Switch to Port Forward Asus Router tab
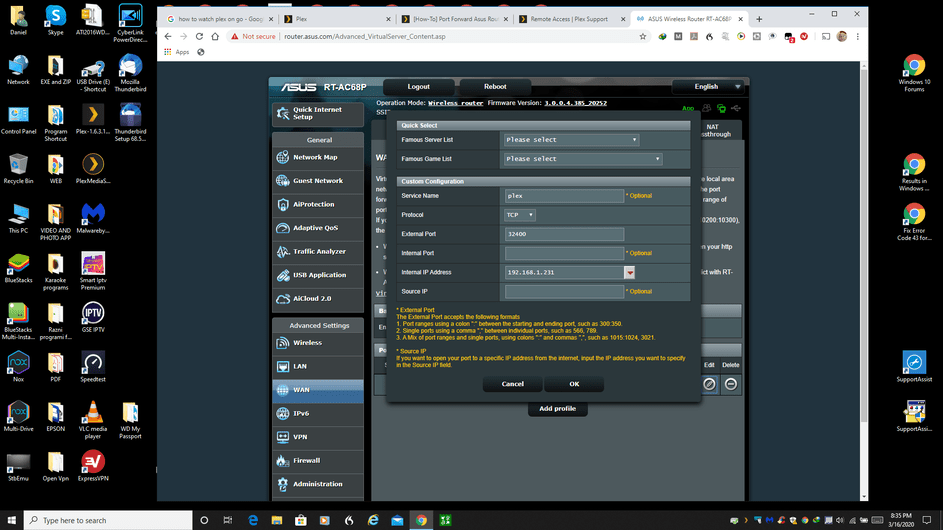This screenshot has width=943, height=530. [x=455, y=19]
